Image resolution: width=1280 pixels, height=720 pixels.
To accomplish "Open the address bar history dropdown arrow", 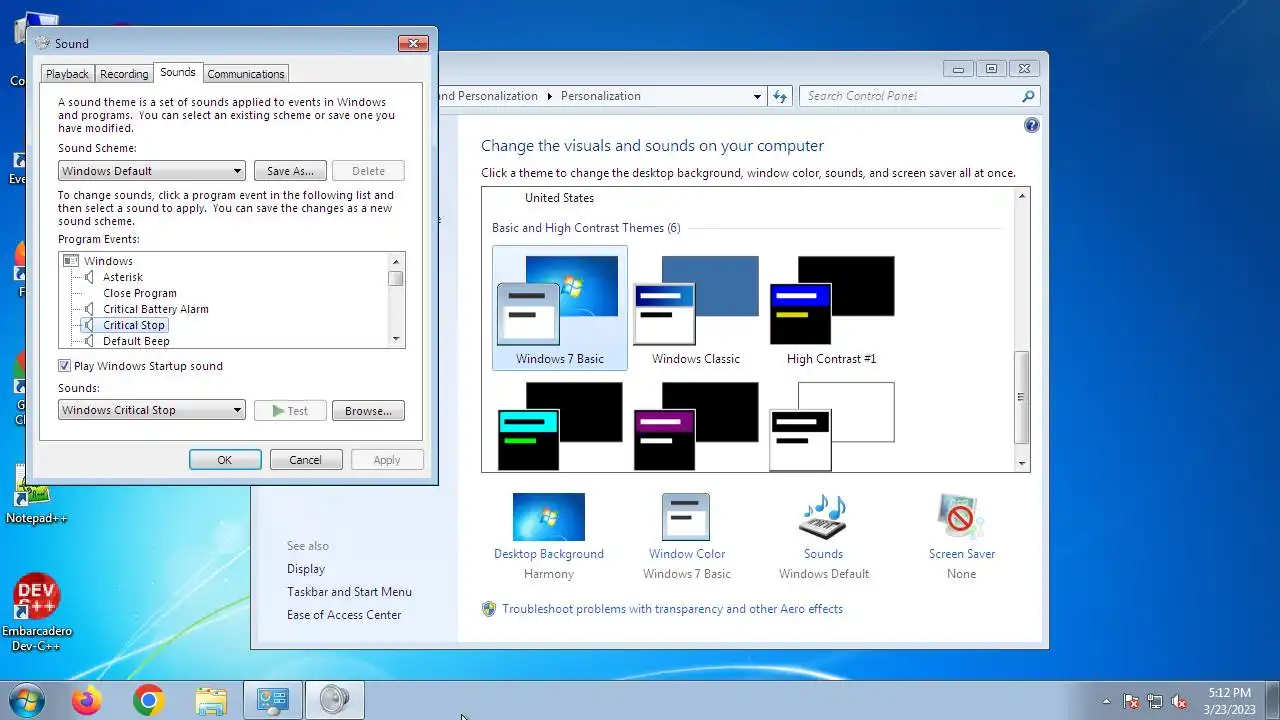I will tap(757, 96).
